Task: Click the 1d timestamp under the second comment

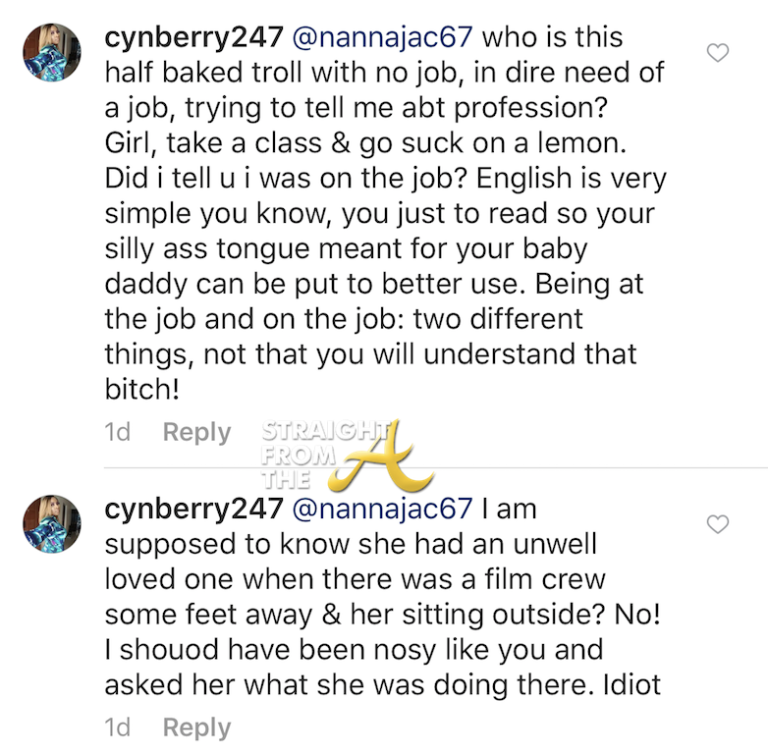Action: [x=118, y=728]
